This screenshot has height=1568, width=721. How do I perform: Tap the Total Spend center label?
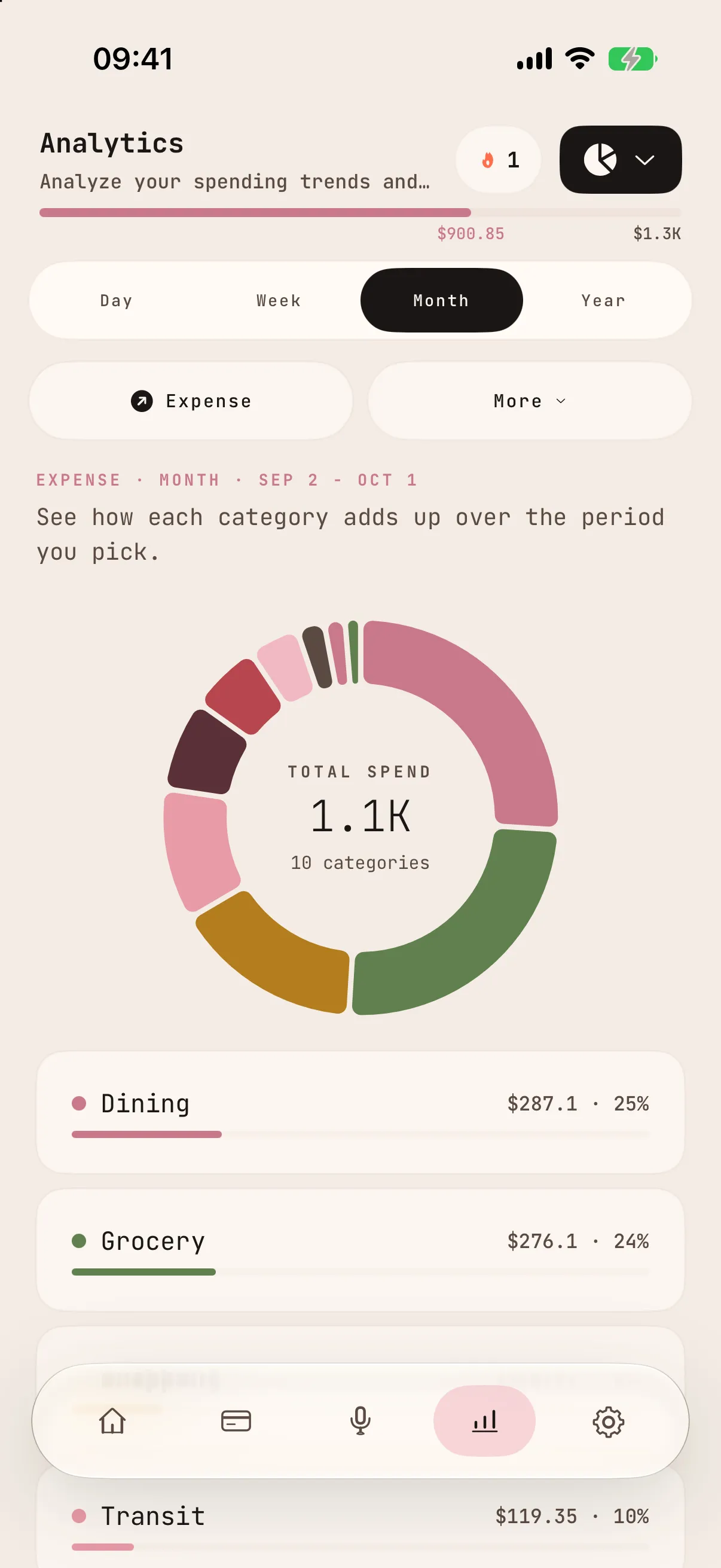[x=360, y=772]
